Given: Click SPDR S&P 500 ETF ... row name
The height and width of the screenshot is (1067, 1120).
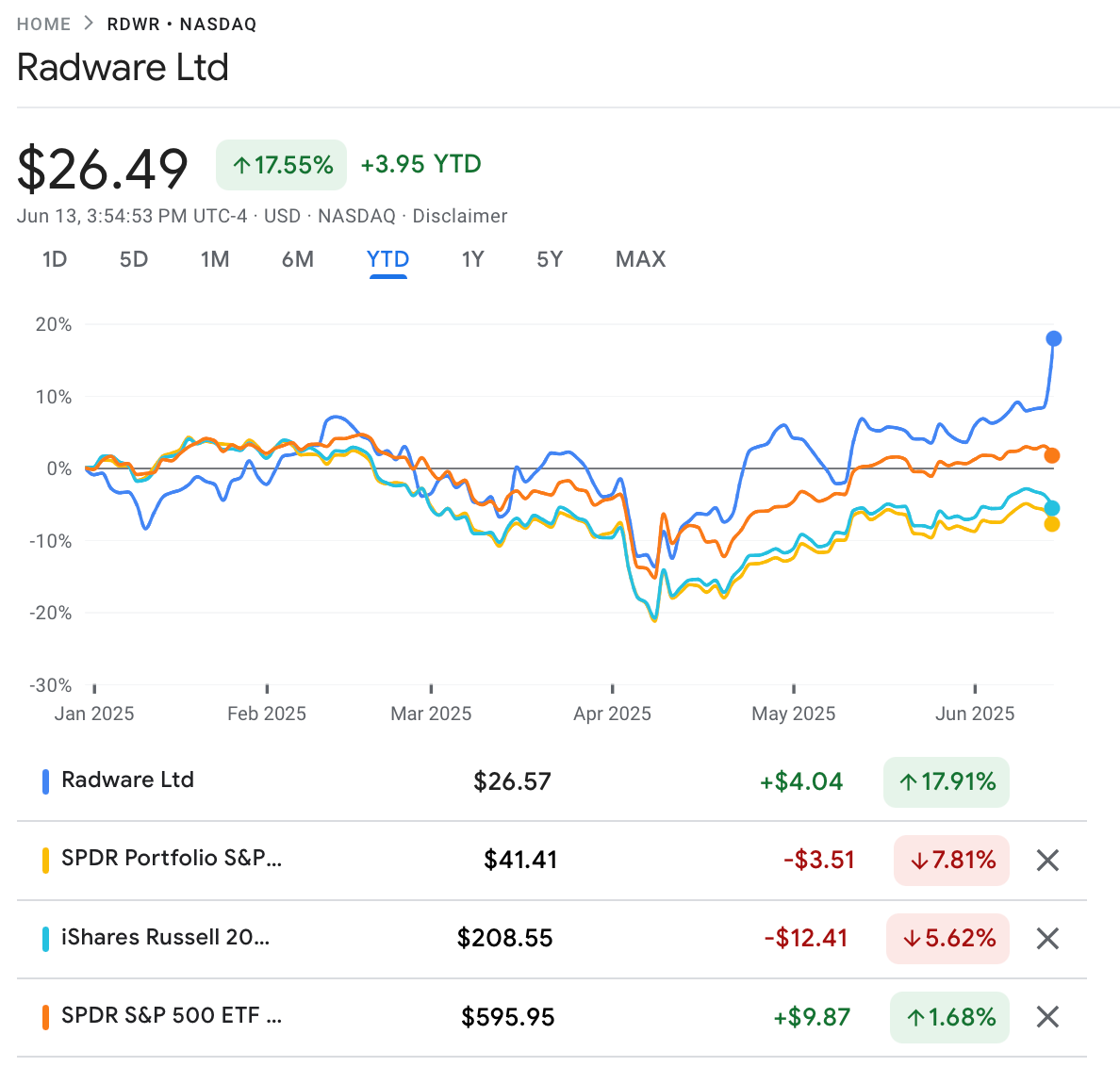Looking at the screenshot, I should click(172, 1015).
